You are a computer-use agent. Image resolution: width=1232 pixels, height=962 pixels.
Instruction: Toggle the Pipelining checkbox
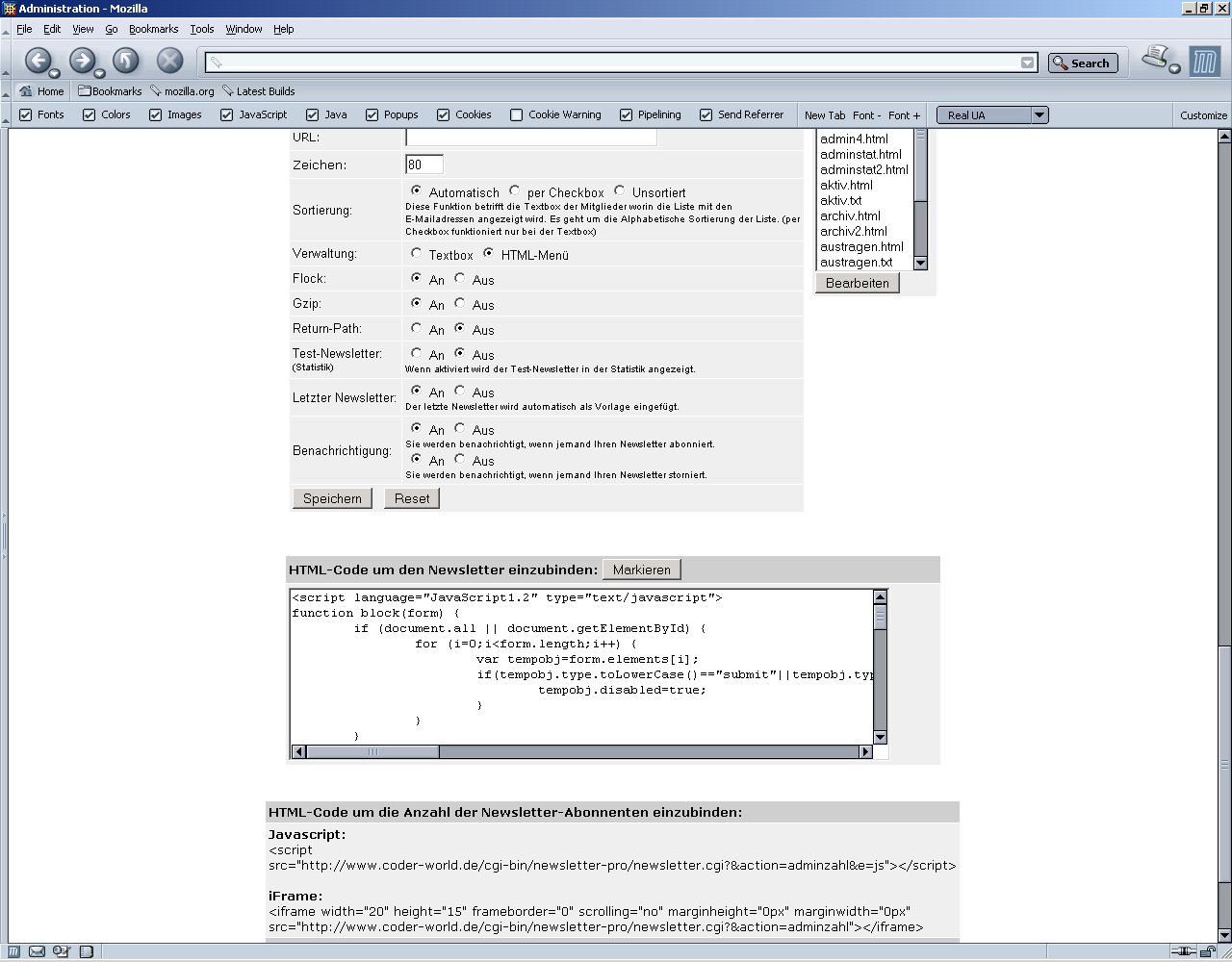click(627, 114)
